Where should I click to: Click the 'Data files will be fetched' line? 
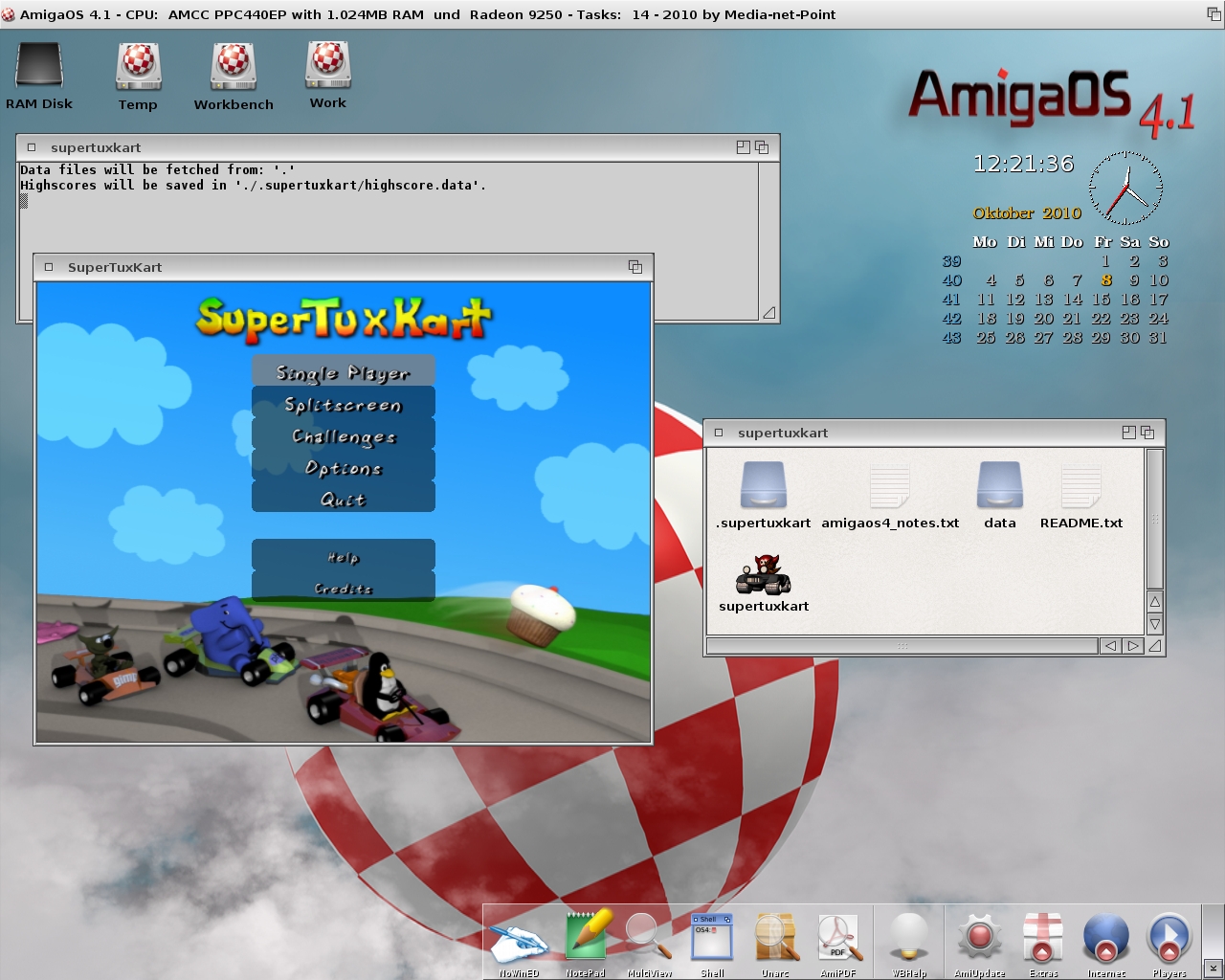158,170
